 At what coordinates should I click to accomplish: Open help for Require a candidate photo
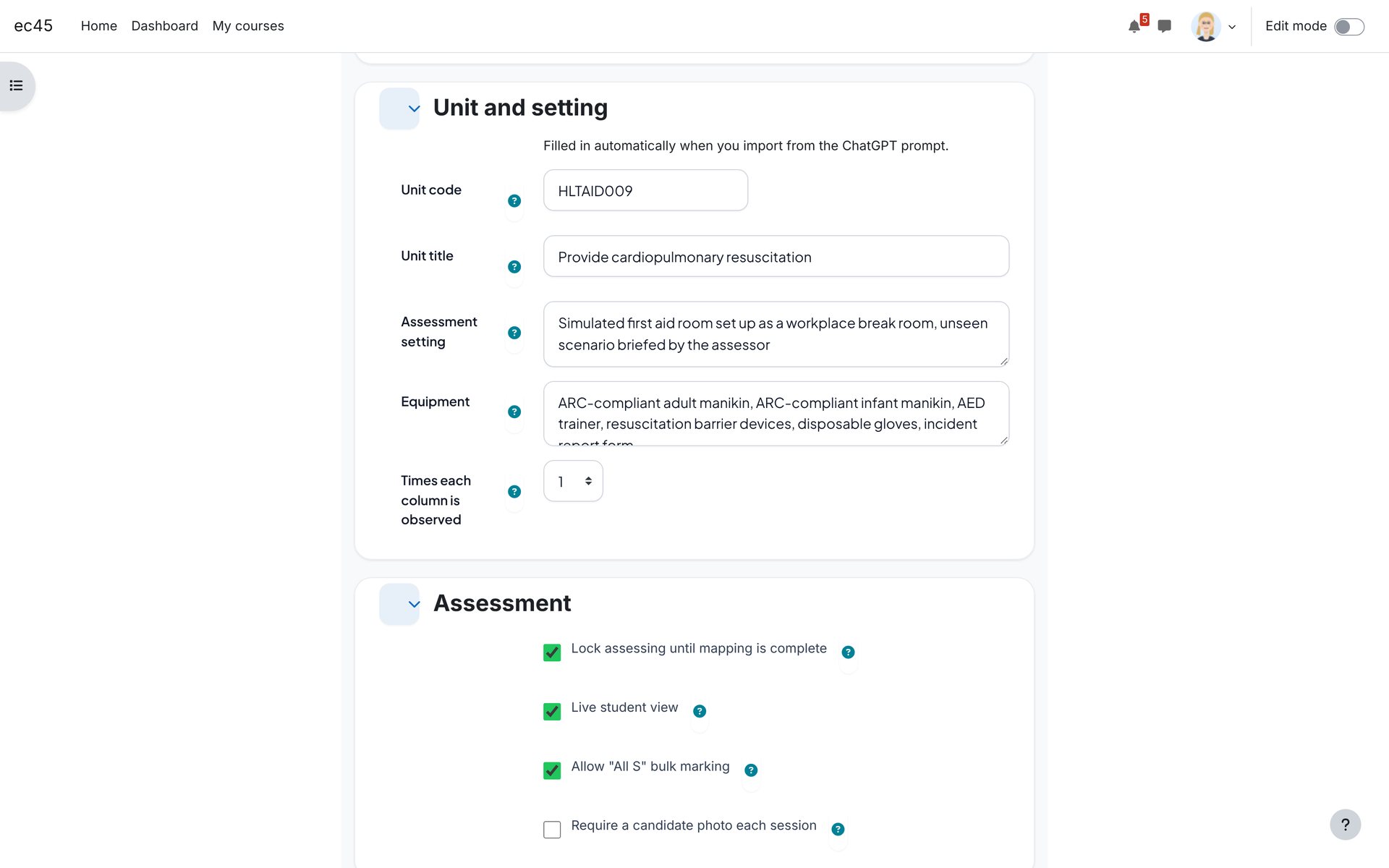pyautogui.click(x=838, y=829)
